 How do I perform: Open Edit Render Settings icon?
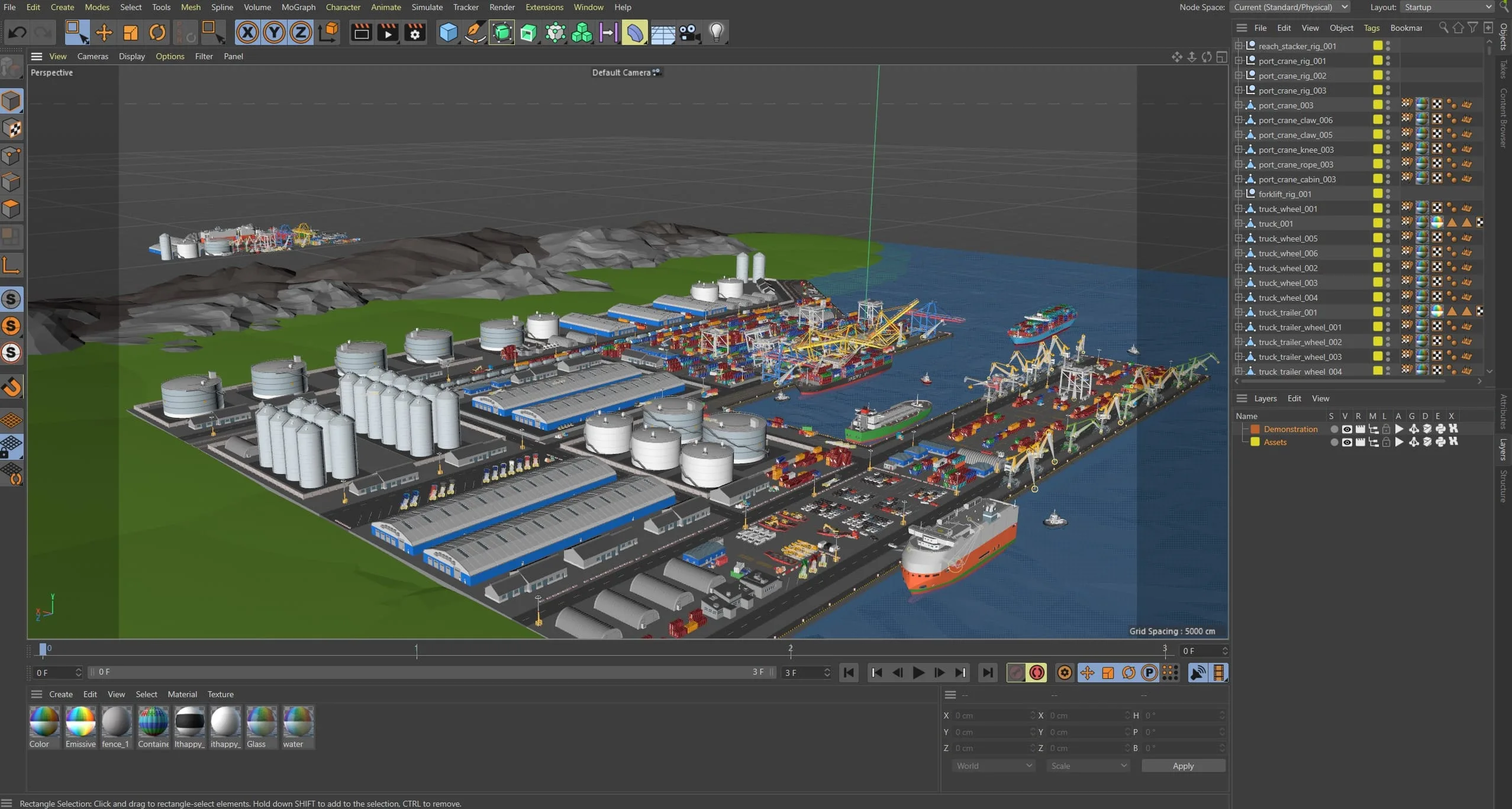coord(415,33)
